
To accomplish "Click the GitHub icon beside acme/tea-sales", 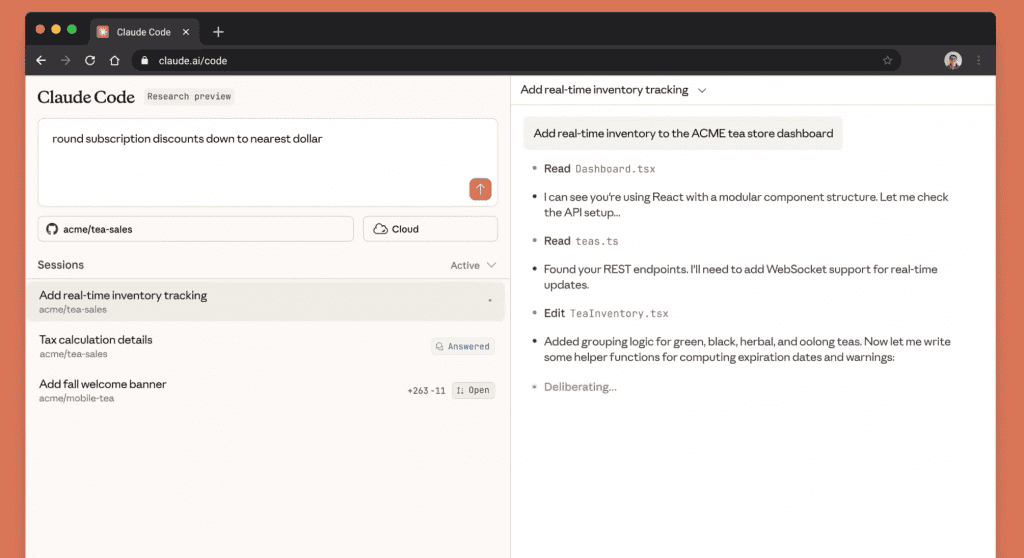I will pyautogui.click(x=52, y=229).
